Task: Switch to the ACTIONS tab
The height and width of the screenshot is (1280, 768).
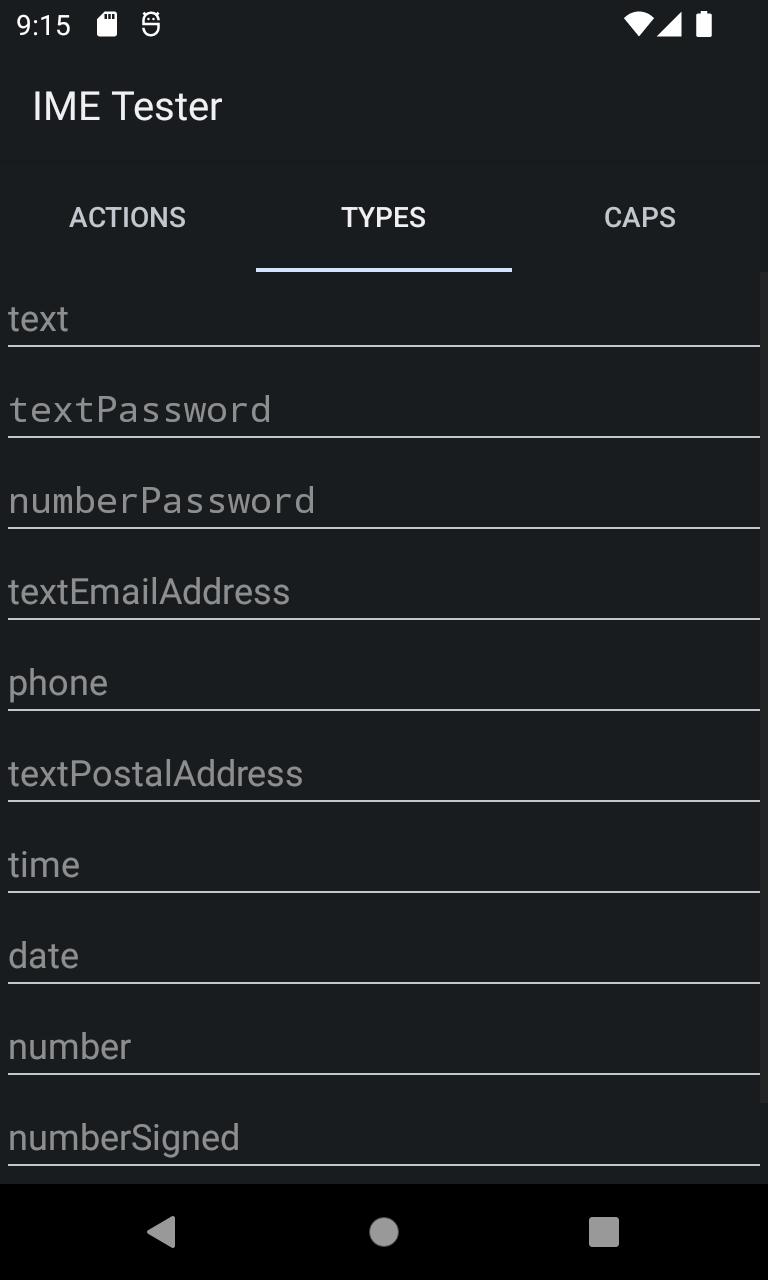Action: (x=127, y=218)
